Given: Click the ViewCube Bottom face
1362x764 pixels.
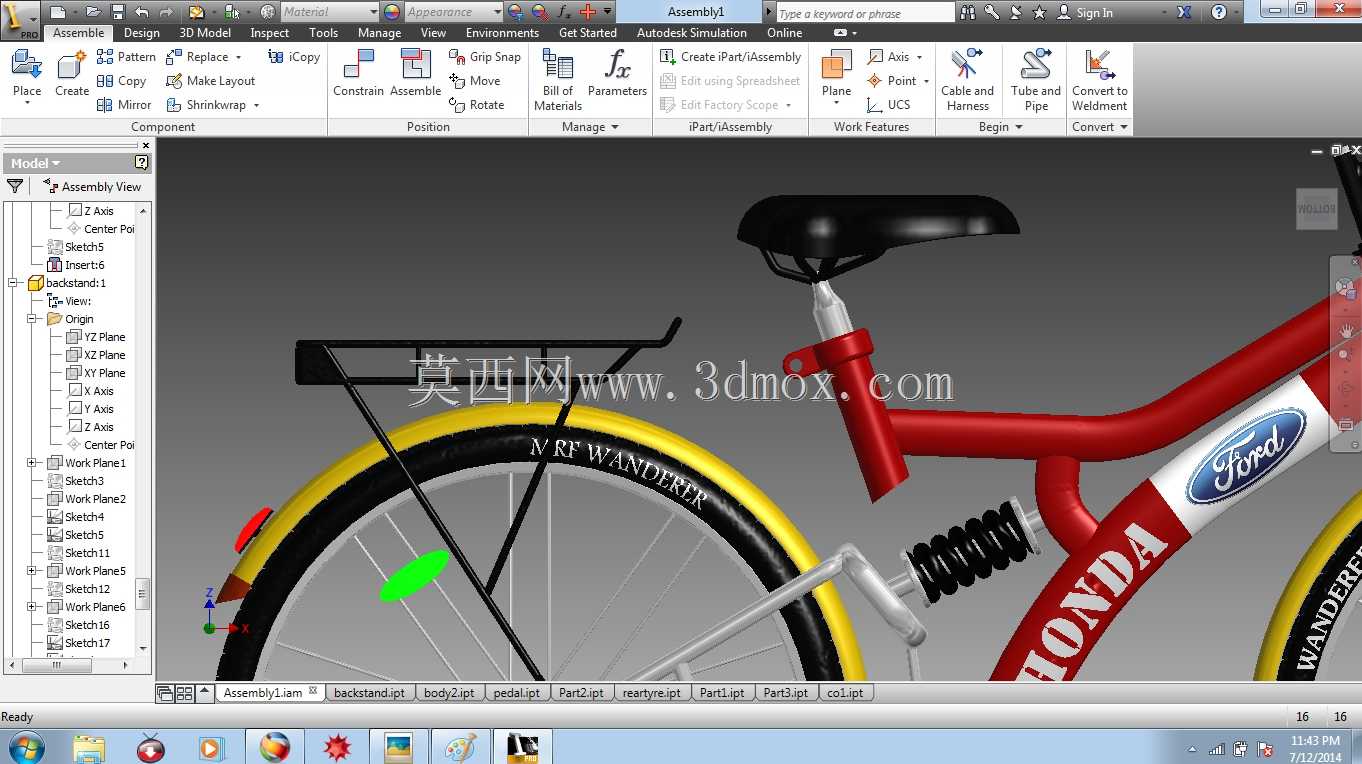Looking at the screenshot, I should tap(1316, 209).
